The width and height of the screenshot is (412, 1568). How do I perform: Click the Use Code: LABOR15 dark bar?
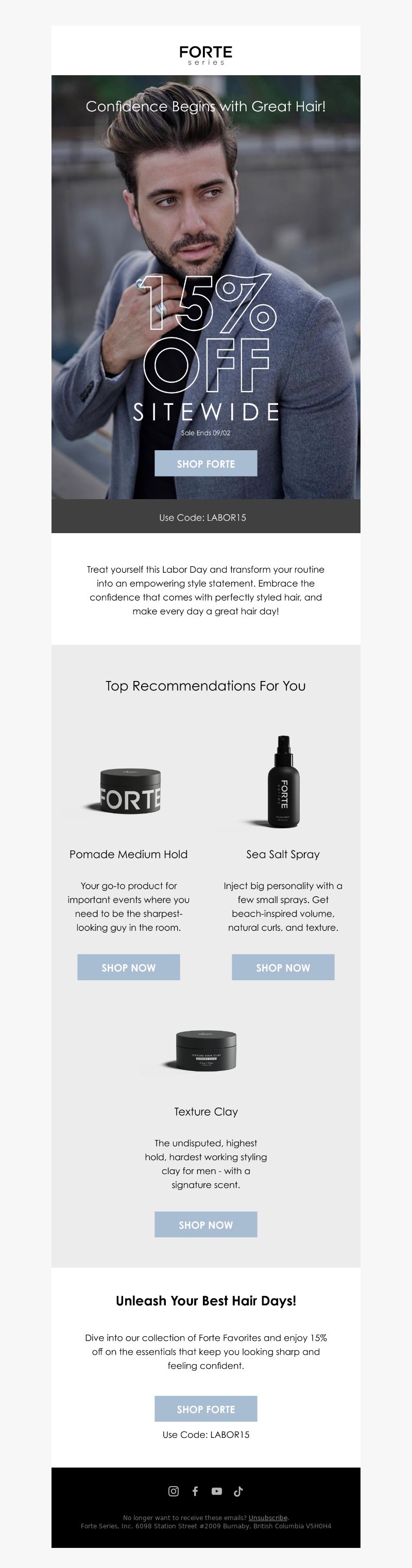coord(205,516)
